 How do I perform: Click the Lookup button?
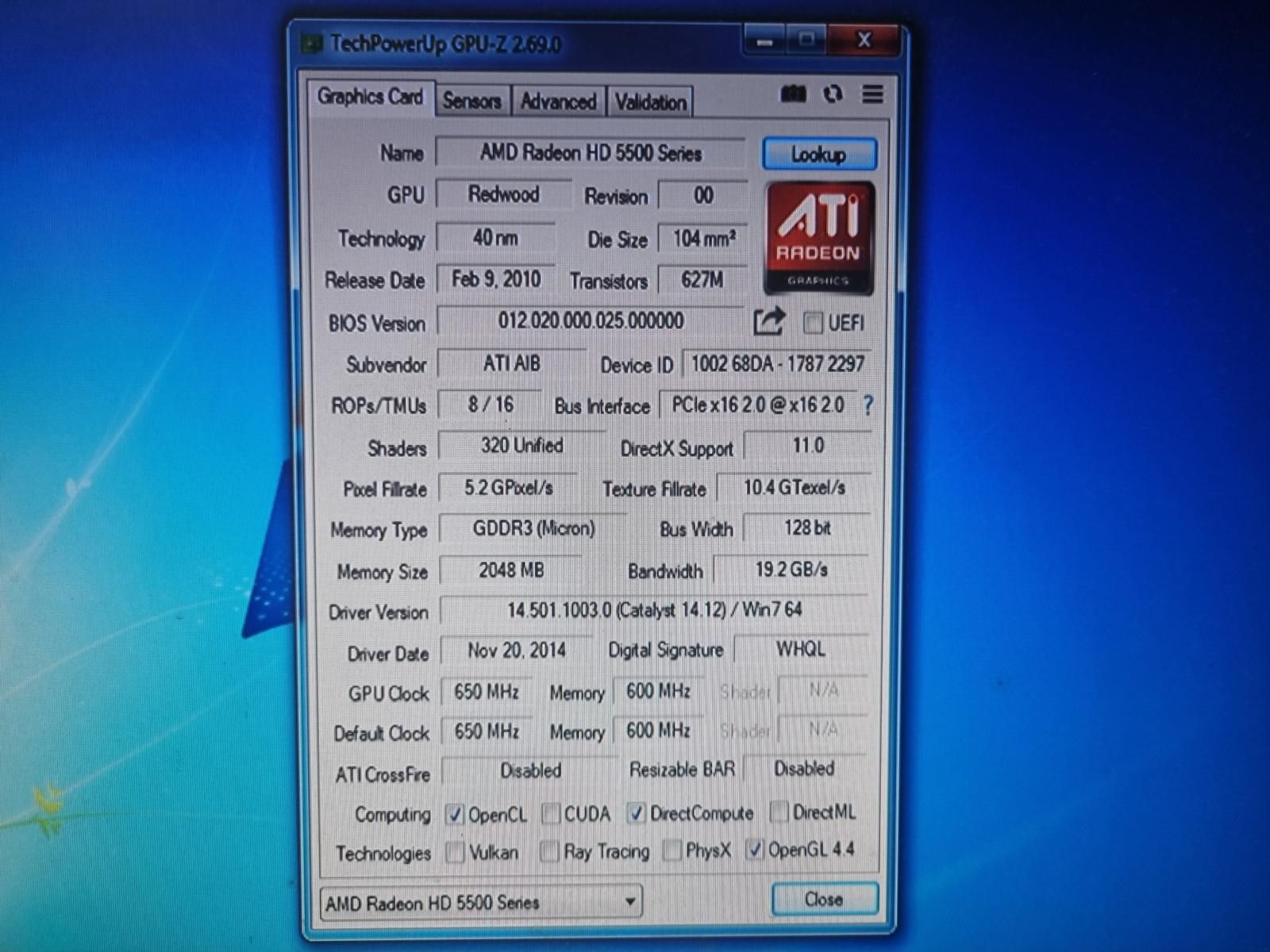pyautogui.click(x=819, y=154)
